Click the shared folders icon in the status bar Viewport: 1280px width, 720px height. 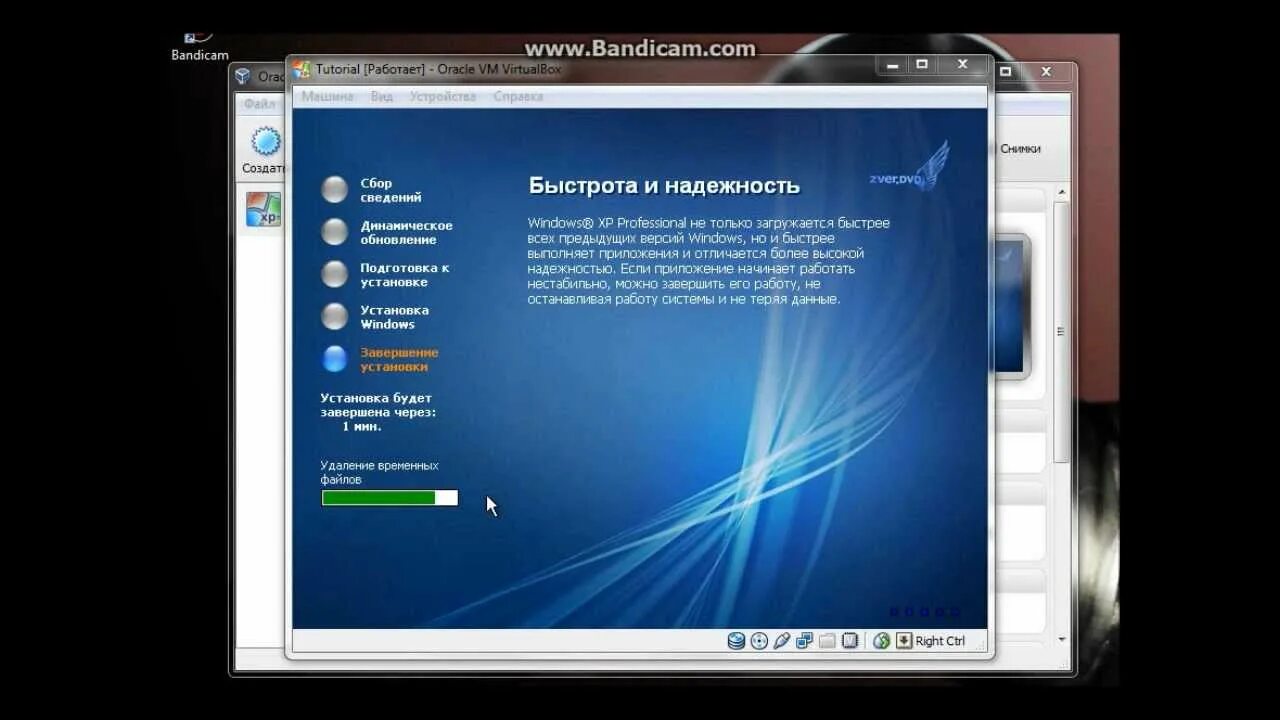(827, 641)
